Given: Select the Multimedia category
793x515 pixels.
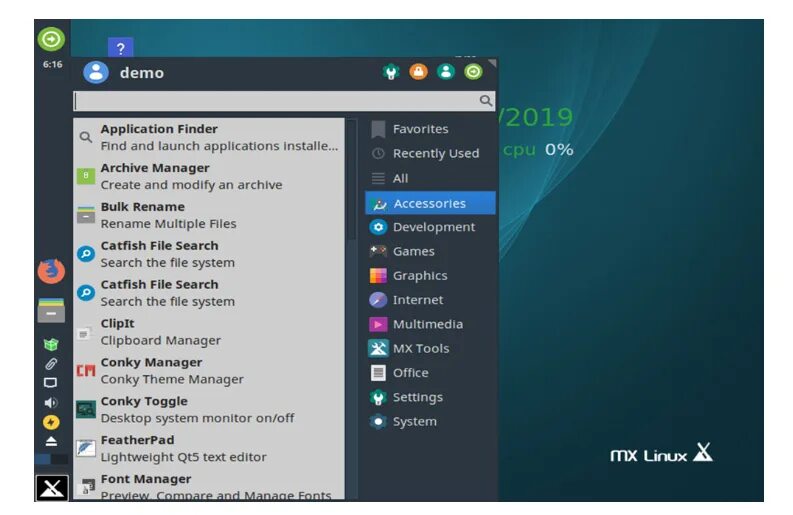Looking at the screenshot, I should pos(430,324).
